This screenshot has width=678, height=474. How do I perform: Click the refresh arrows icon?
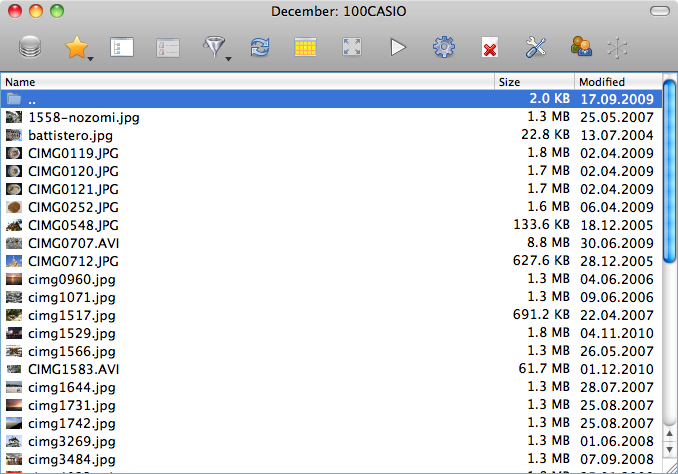(260, 47)
